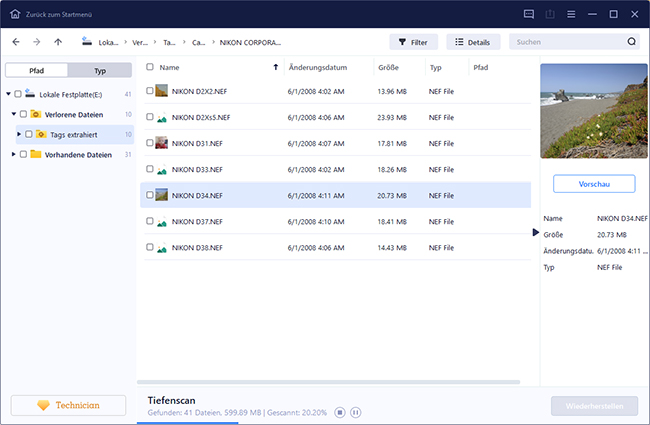Check the NIKON D33.NEF checkbox
Image resolution: width=650 pixels, height=425 pixels.
150,169
